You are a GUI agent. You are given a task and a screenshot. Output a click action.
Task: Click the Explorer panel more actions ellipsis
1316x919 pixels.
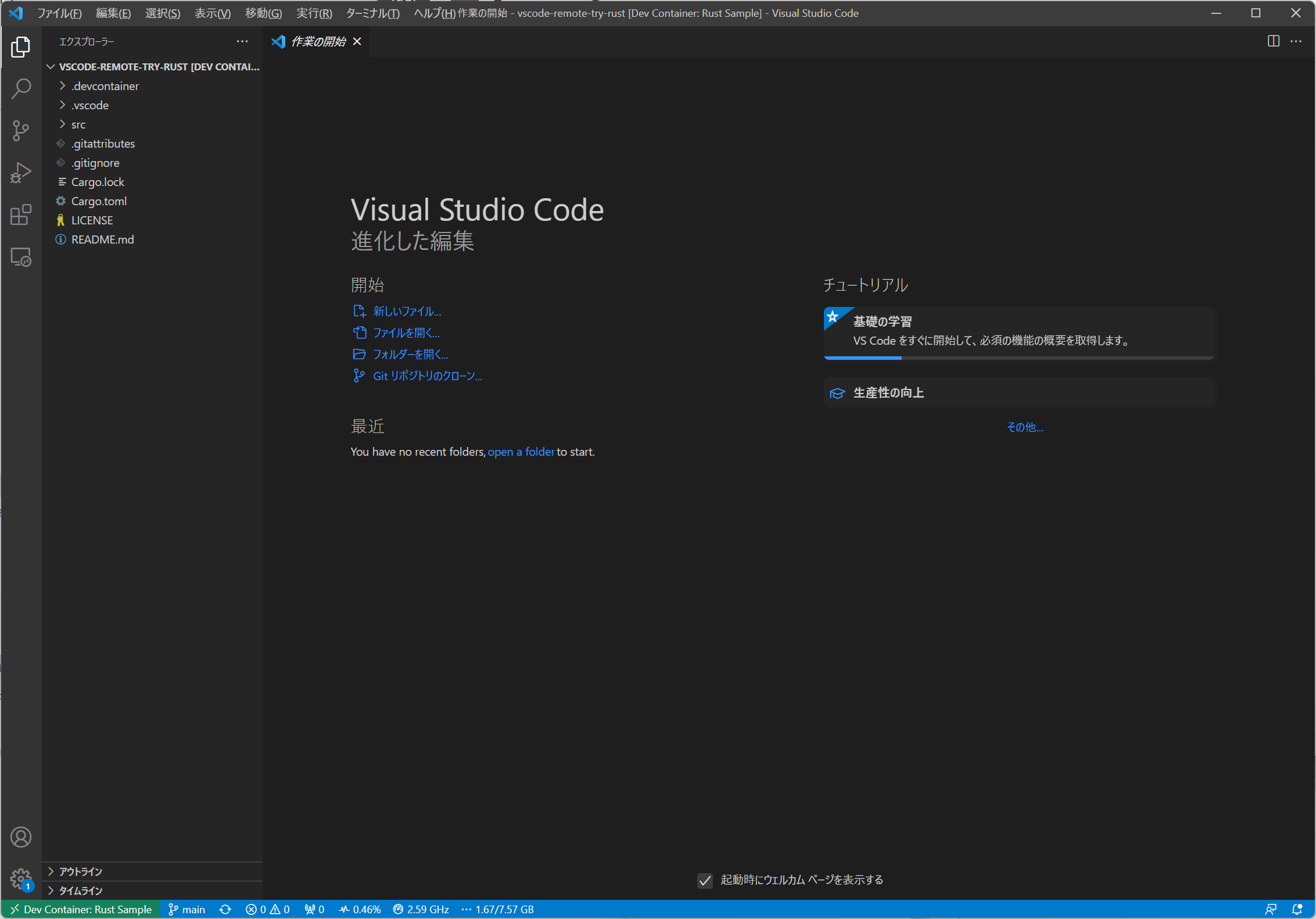point(242,41)
